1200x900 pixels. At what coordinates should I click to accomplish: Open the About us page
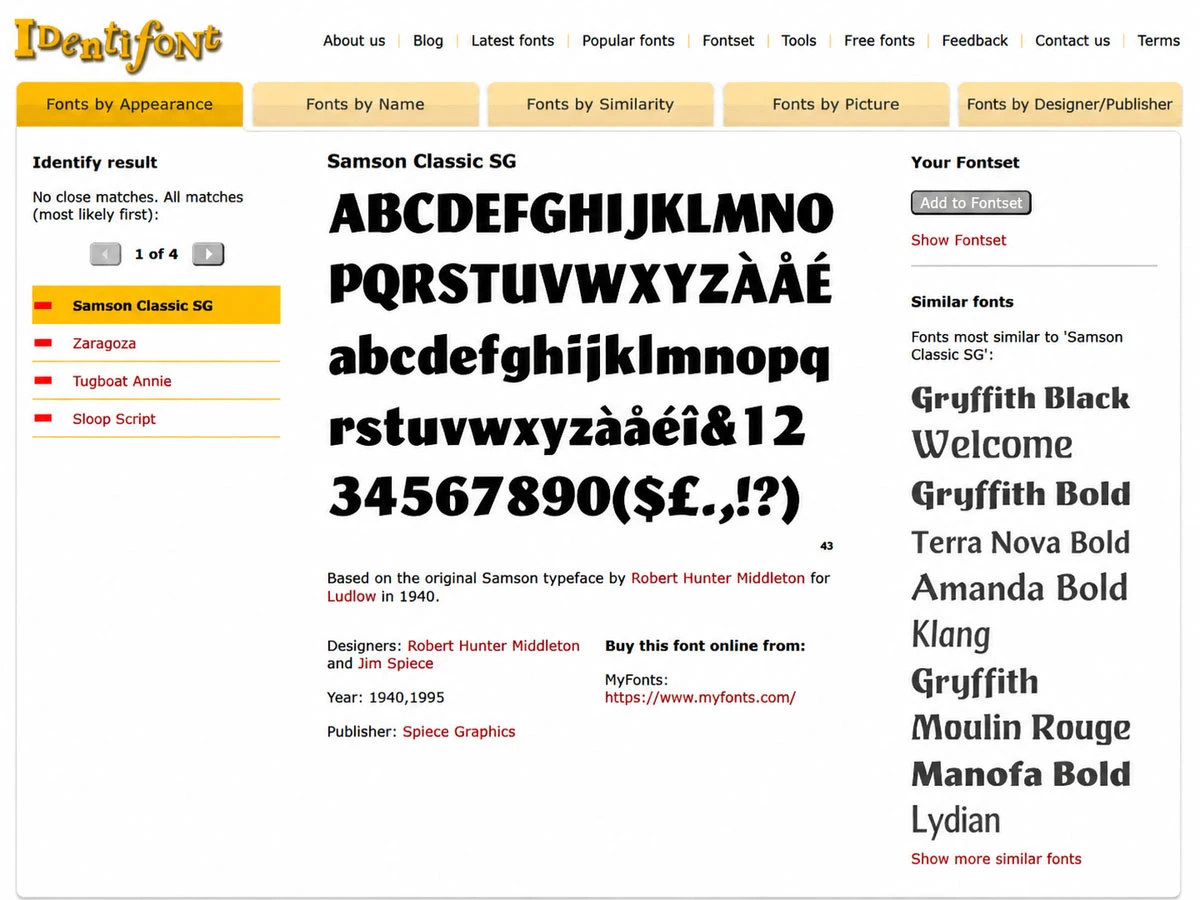pos(354,41)
